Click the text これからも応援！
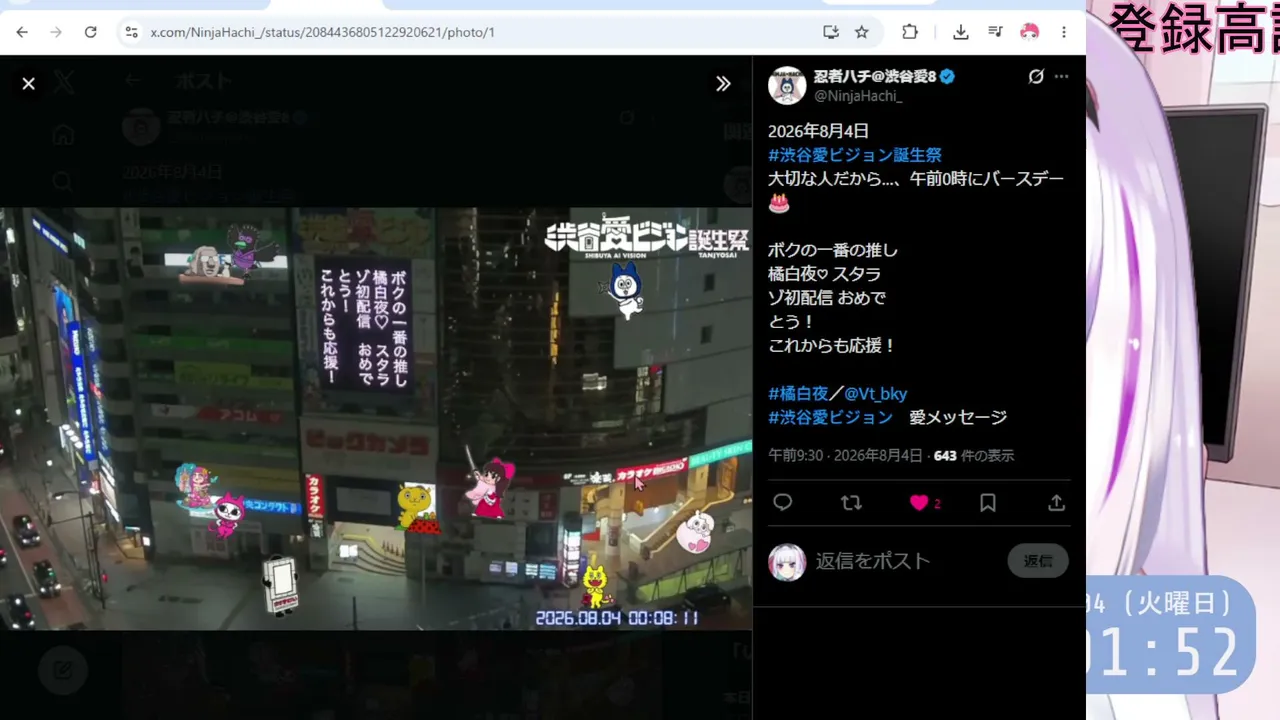Image resolution: width=1280 pixels, height=720 pixels. [x=832, y=346]
